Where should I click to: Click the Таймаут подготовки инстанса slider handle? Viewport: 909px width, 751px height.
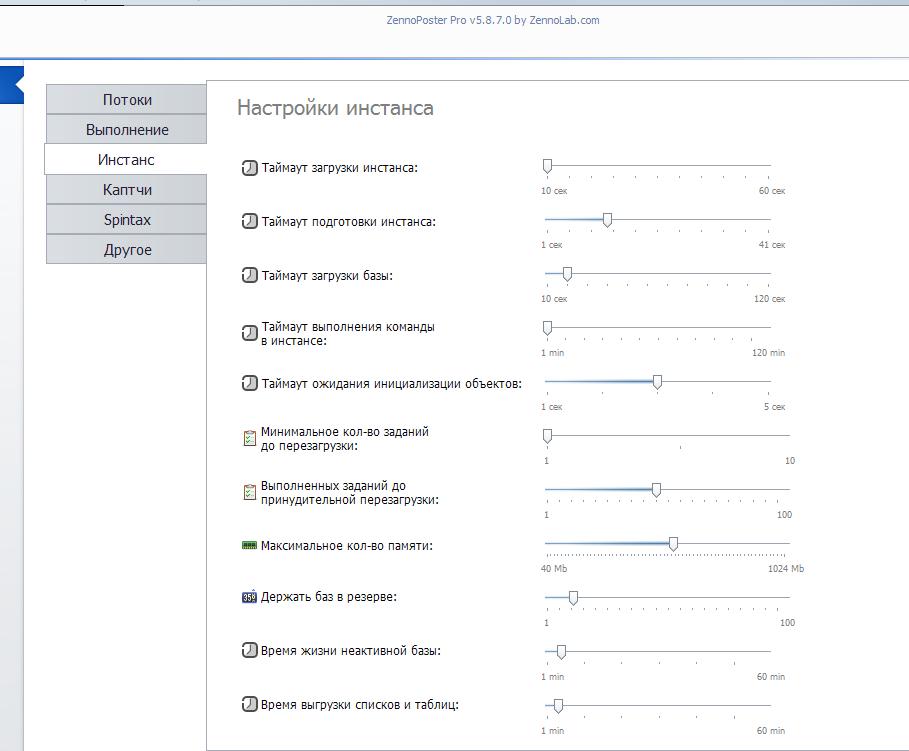coord(607,220)
